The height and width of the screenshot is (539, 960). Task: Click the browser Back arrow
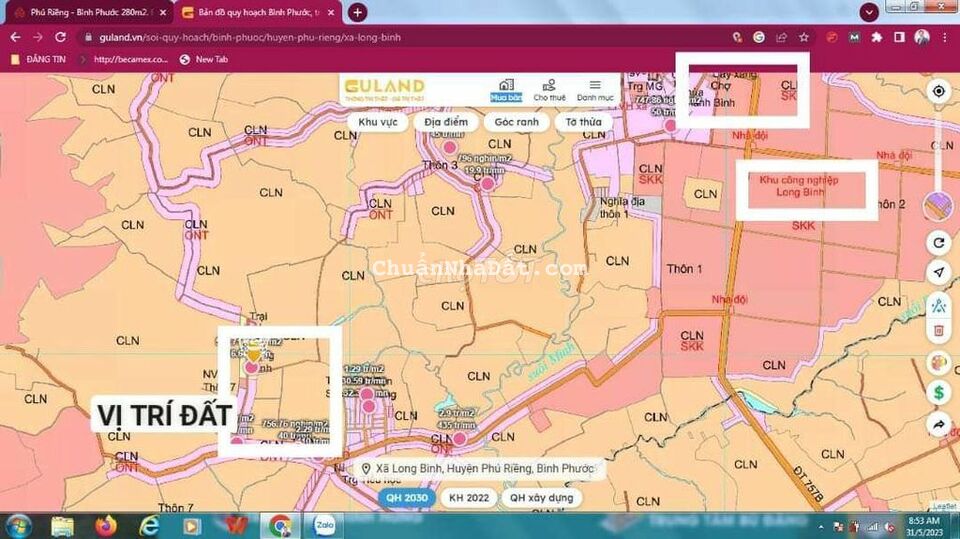15,37
